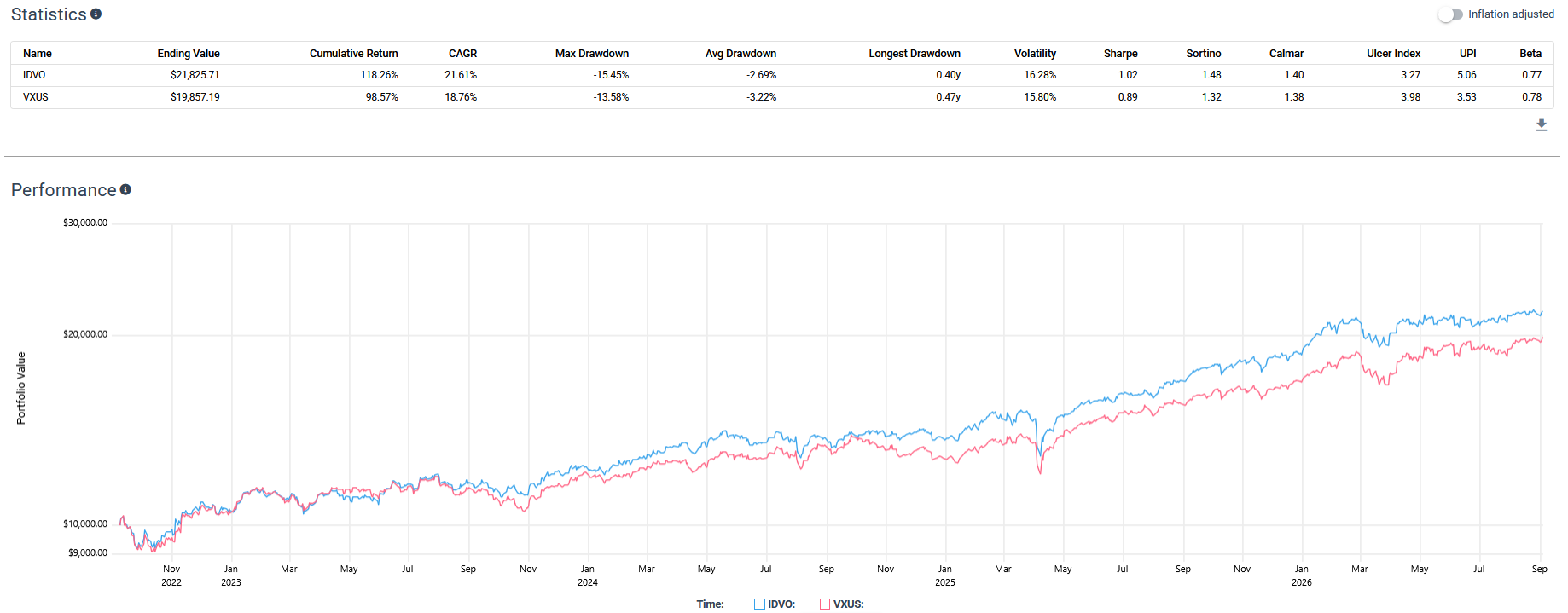Click Ulcer Index value 3.27
This screenshot has width=1568, height=613.
1410,75
